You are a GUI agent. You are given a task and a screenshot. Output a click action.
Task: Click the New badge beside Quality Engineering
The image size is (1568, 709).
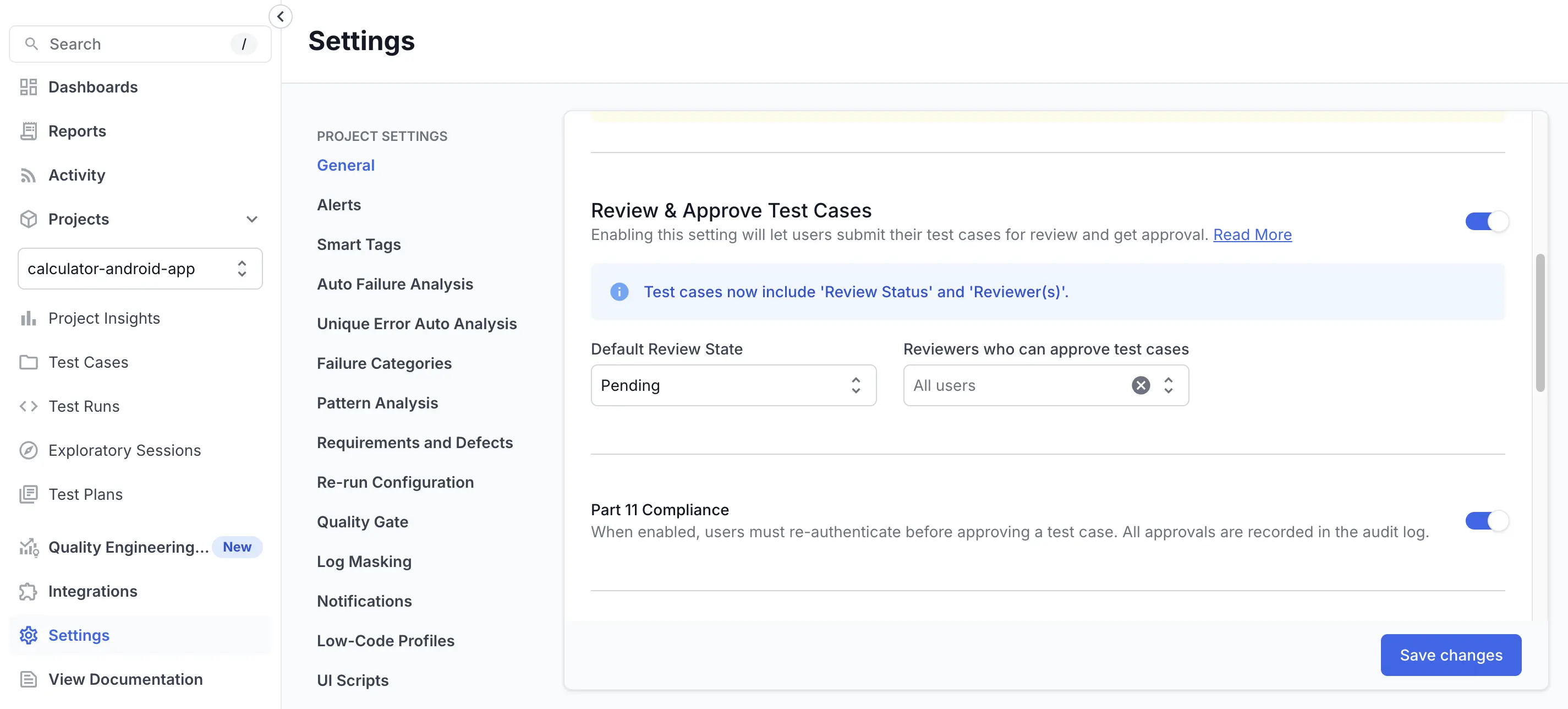tap(237, 547)
